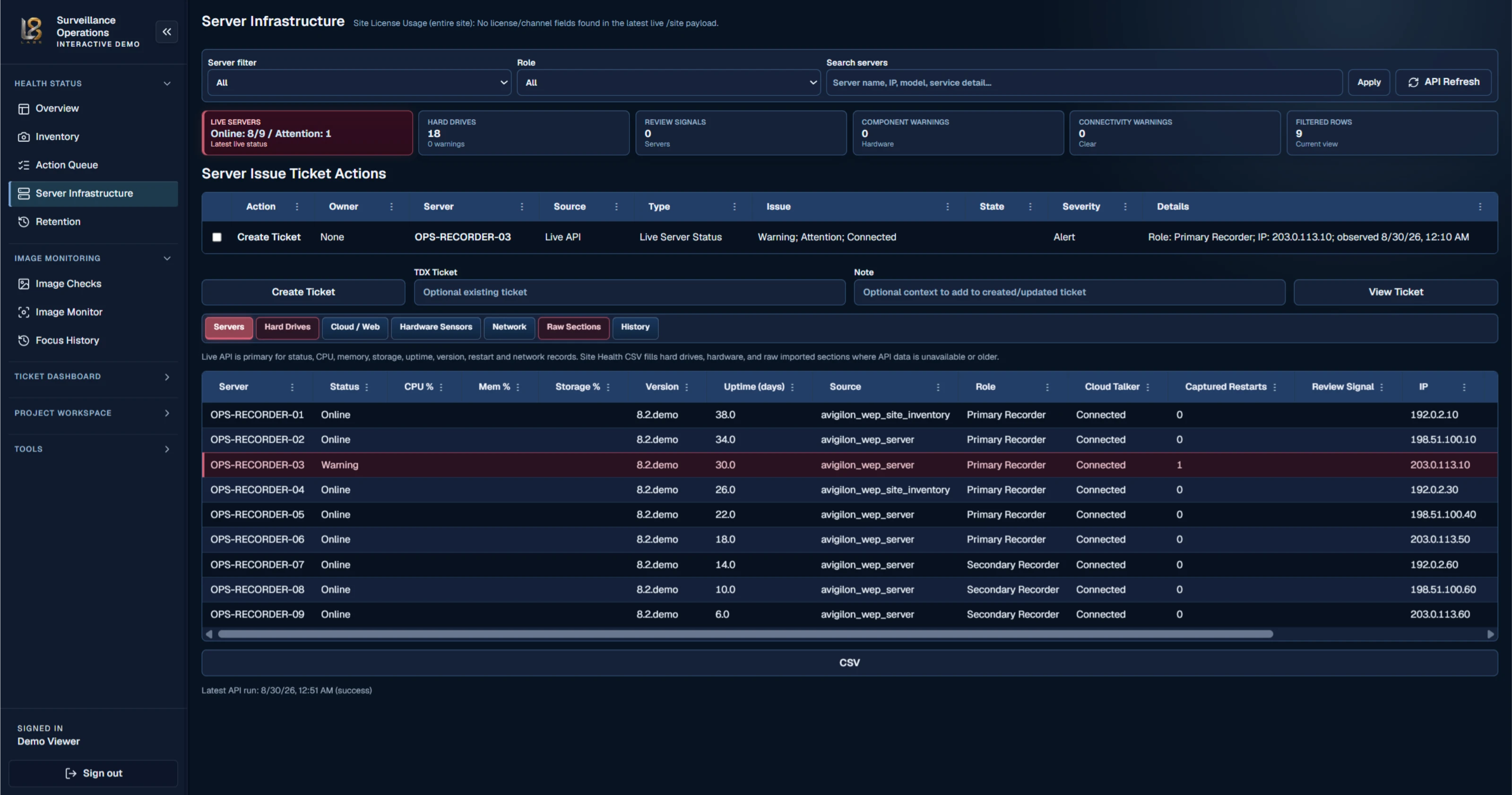Click the horizontal scrollbar under server table

click(x=745, y=634)
